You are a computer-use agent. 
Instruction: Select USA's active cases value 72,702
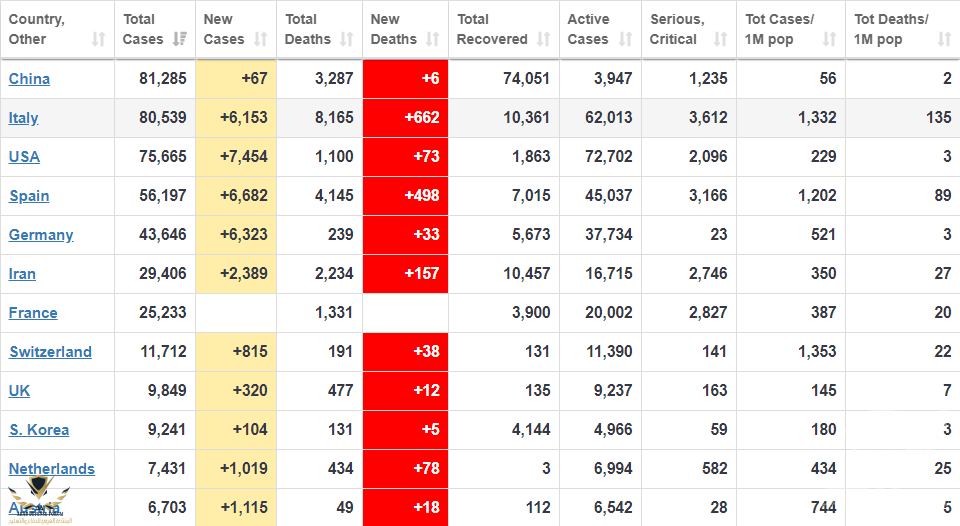tap(609, 157)
